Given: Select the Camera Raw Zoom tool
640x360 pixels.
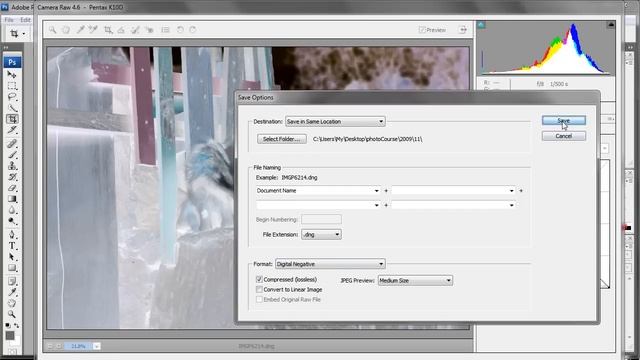Looking at the screenshot, I should point(53,30).
